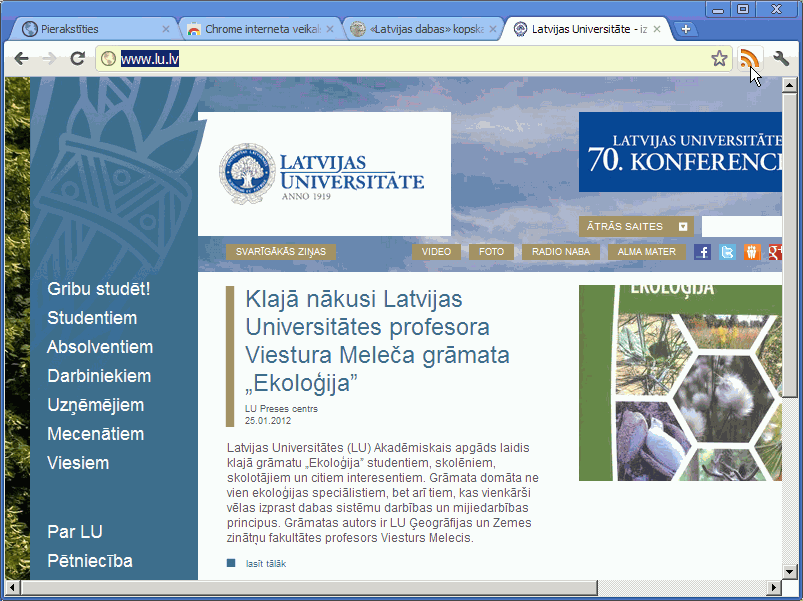Click the vertical scrollbar up arrow

click(x=789, y=85)
